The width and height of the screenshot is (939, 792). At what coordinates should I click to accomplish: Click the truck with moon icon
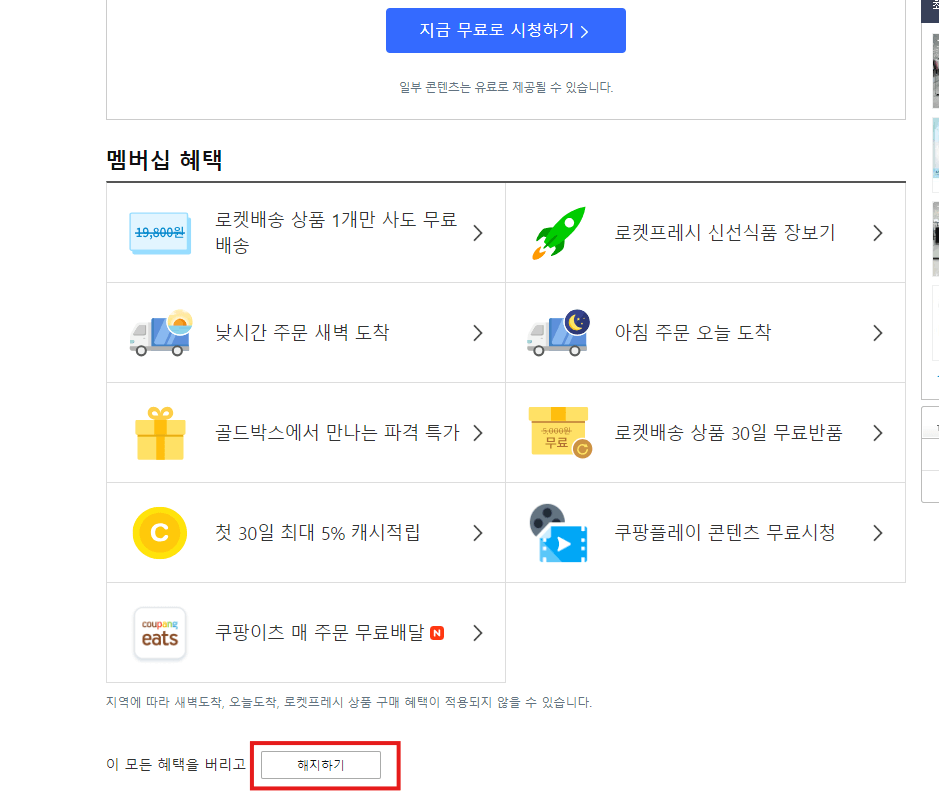tap(559, 333)
